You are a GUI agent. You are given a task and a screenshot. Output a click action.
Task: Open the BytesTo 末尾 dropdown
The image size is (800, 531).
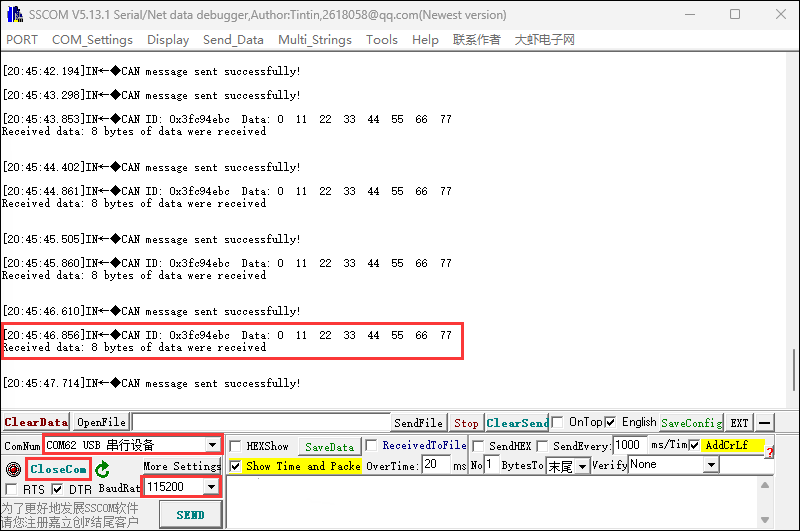[x=582, y=466]
